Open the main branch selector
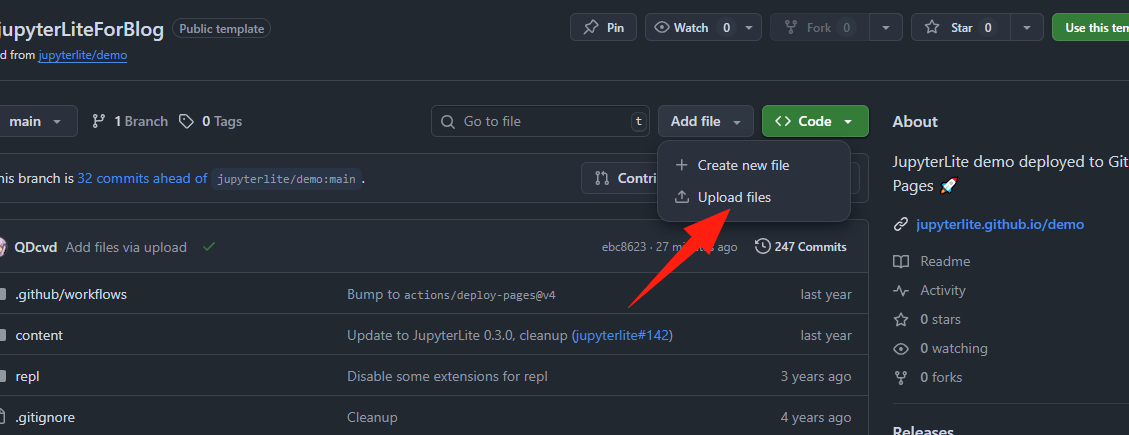The image size is (1129, 435). [36, 121]
